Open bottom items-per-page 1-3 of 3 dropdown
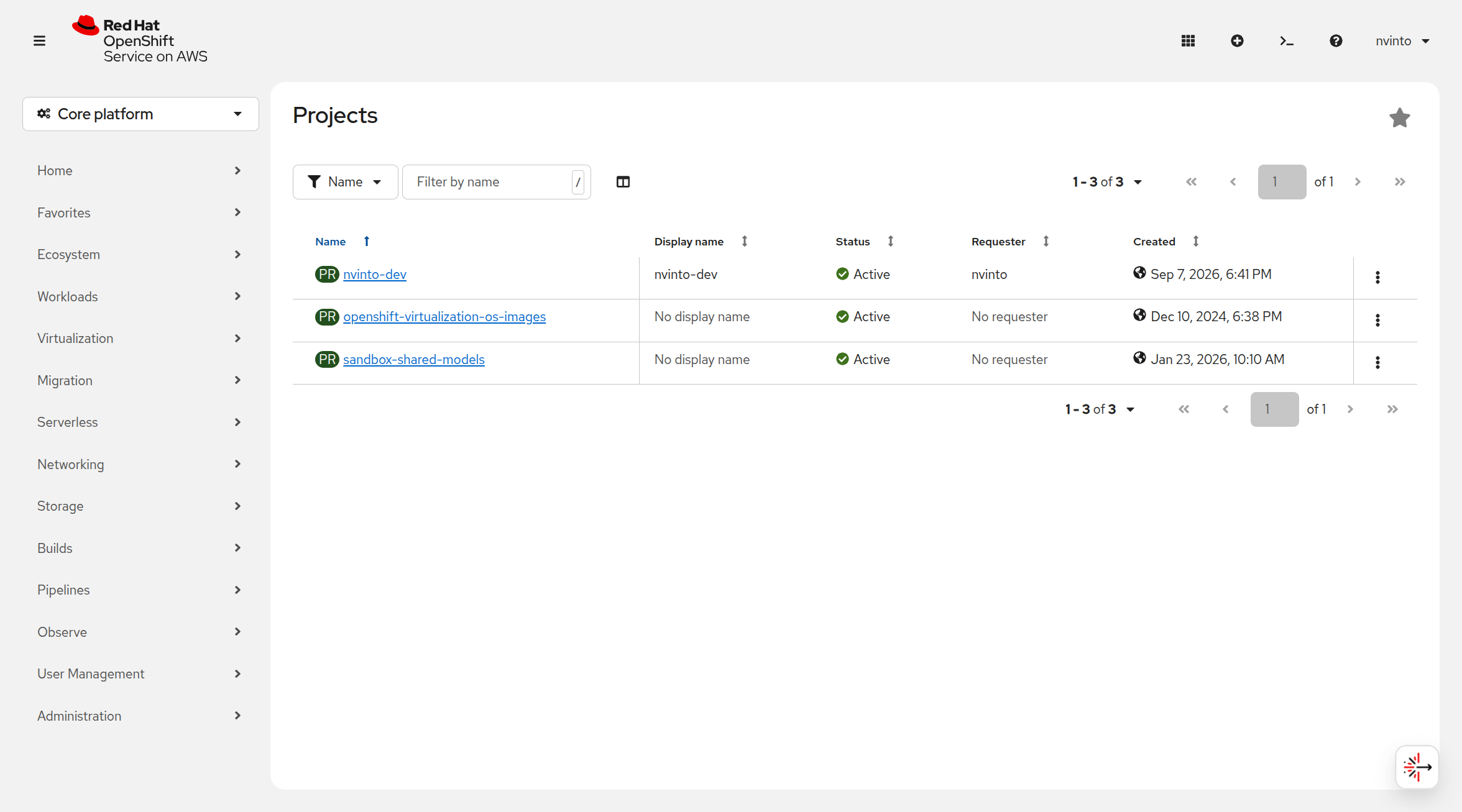This screenshot has height=812, width=1462. 1100,409
